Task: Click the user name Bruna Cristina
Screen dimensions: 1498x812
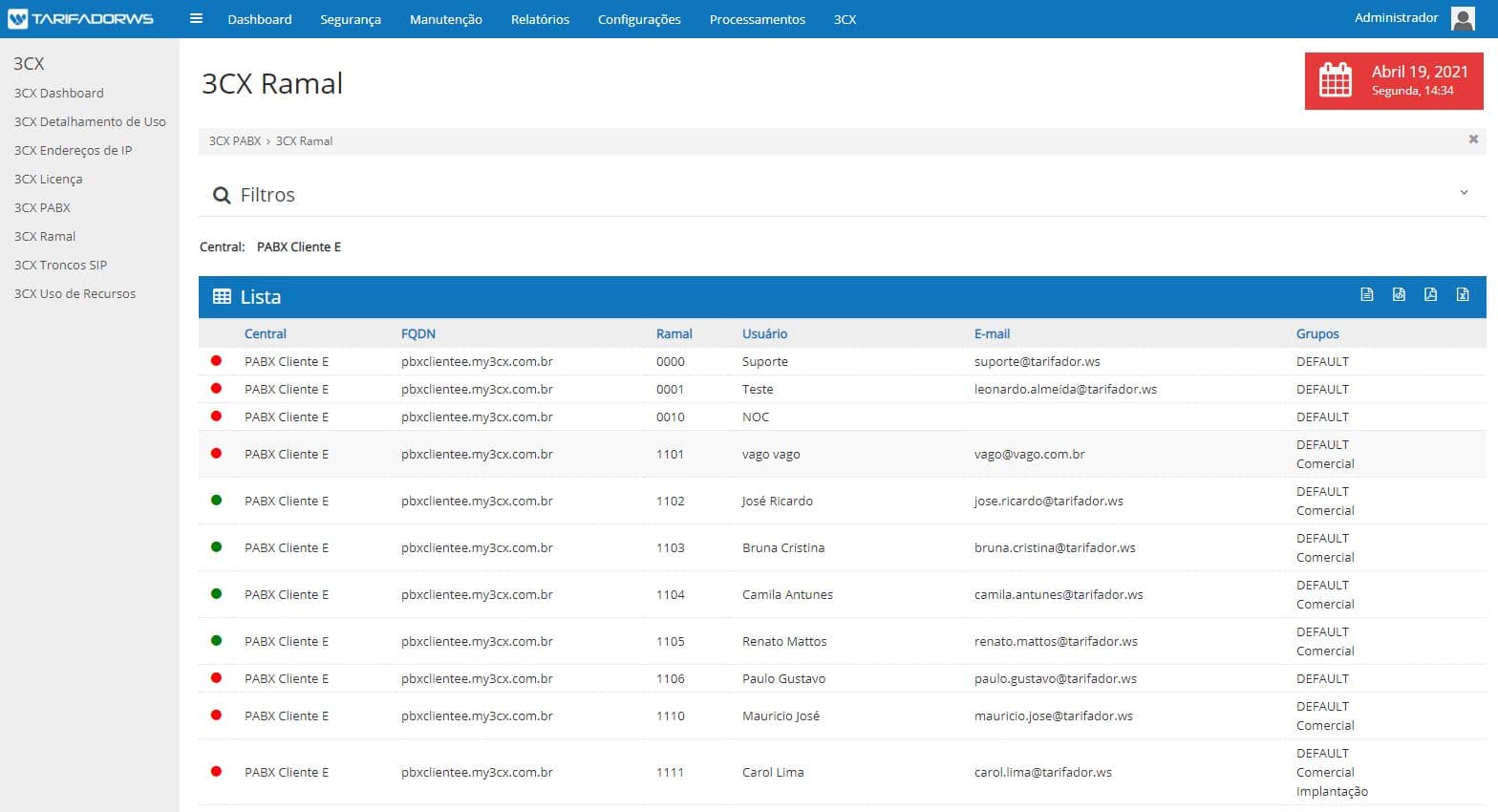Action: point(783,547)
